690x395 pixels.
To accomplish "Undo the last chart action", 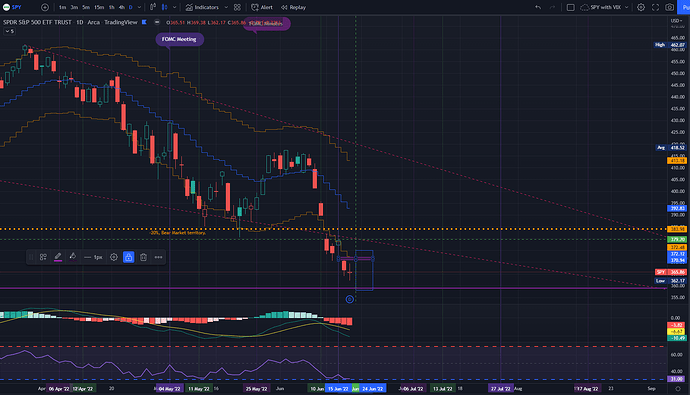I will click(x=538, y=7).
